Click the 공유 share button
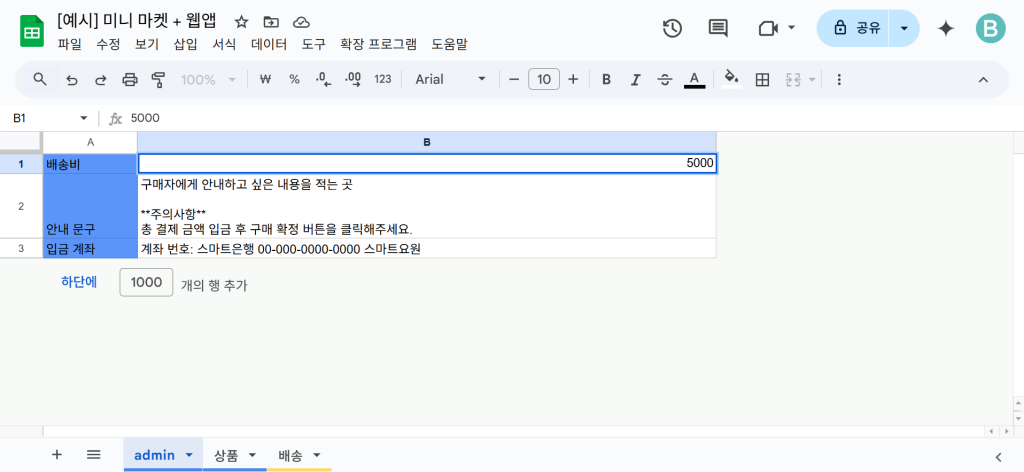The height and width of the screenshot is (472, 1024). [x=856, y=28]
